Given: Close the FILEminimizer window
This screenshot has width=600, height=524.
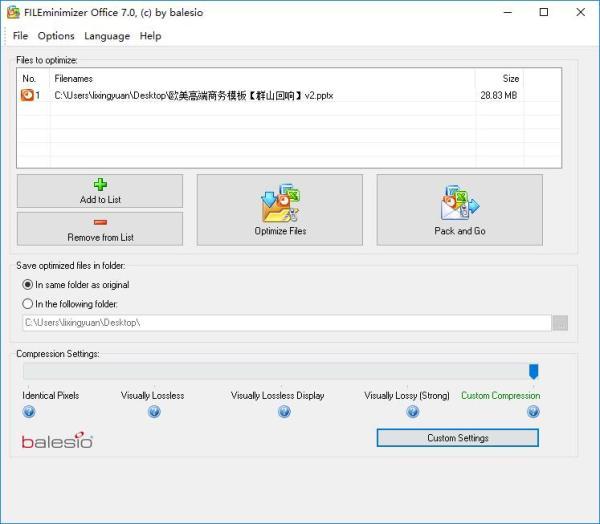Looking at the screenshot, I should (580, 12).
